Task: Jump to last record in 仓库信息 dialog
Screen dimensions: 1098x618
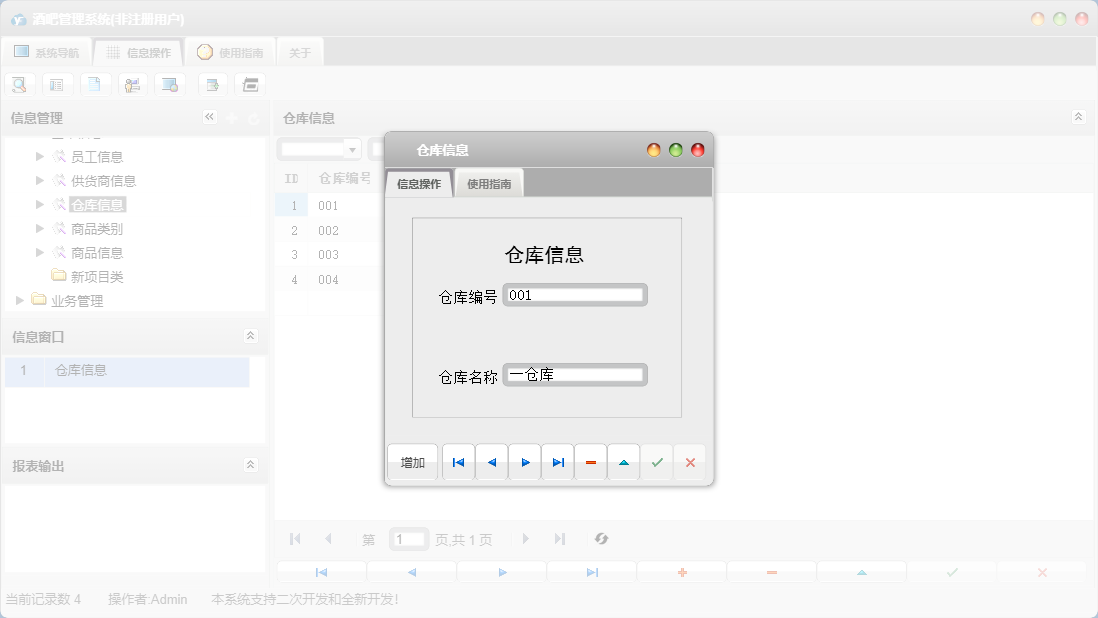Action: (x=557, y=462)
